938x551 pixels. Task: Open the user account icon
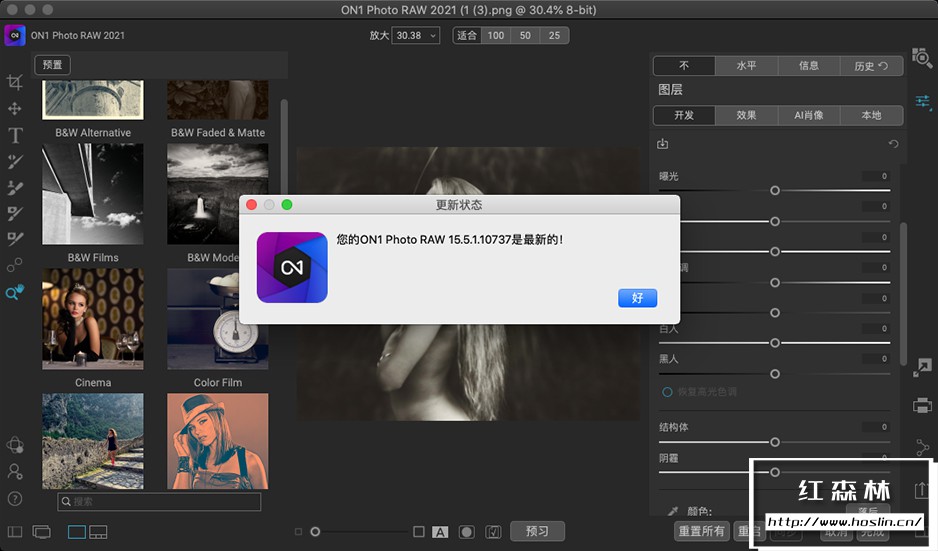[x=15, y=471]
